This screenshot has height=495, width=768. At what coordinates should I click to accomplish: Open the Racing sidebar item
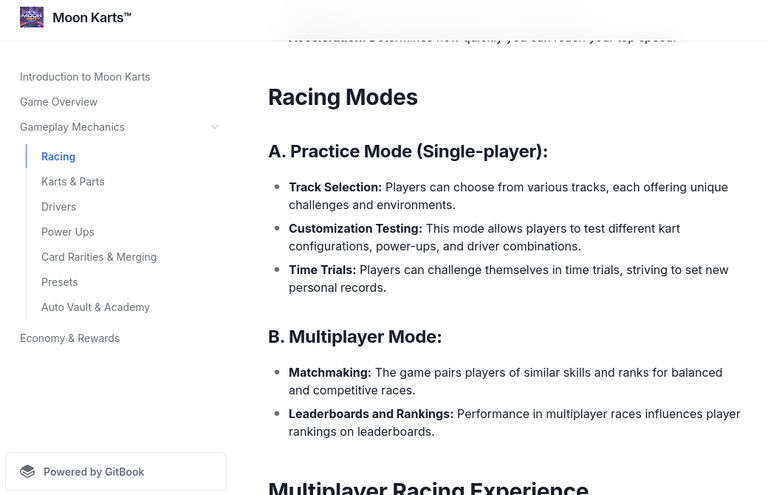click(58, 157)
